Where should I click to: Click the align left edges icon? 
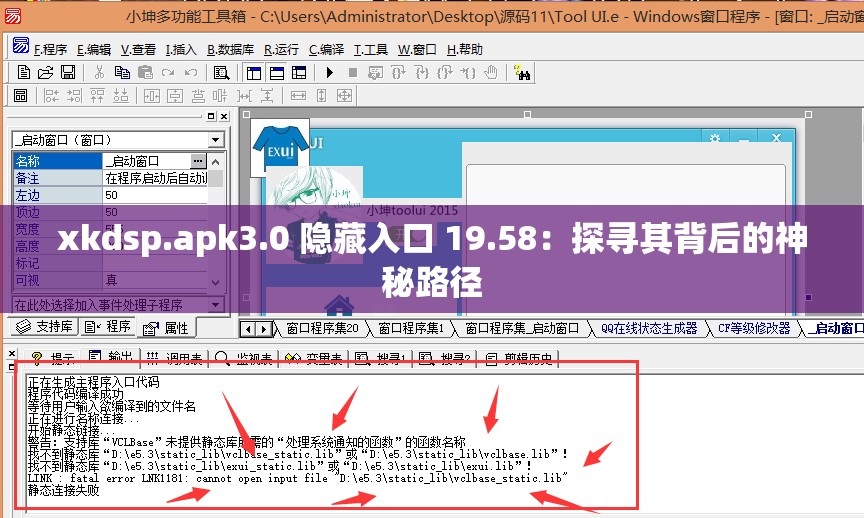pyautogui.click(x=51, y=95)
